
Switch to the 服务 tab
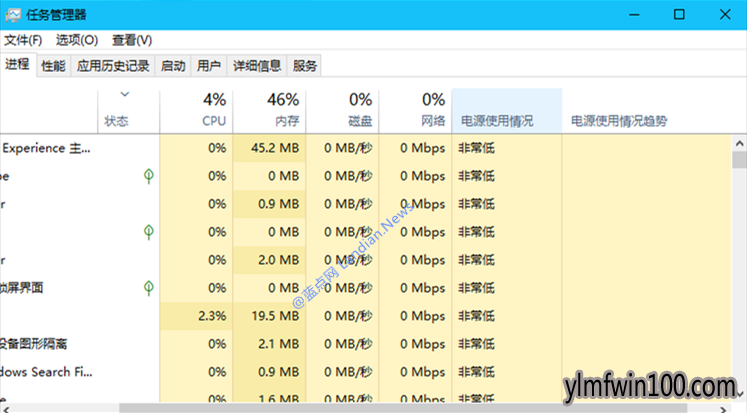(305, 66)
